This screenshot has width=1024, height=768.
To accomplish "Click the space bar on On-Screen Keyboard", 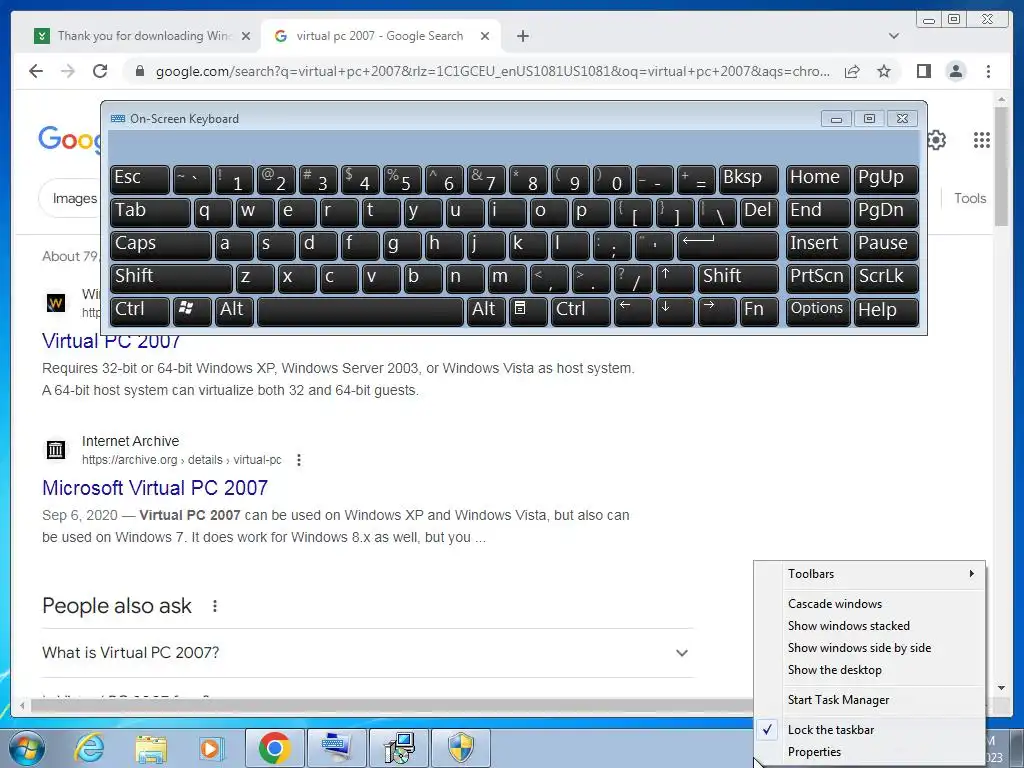I will 360,311.
